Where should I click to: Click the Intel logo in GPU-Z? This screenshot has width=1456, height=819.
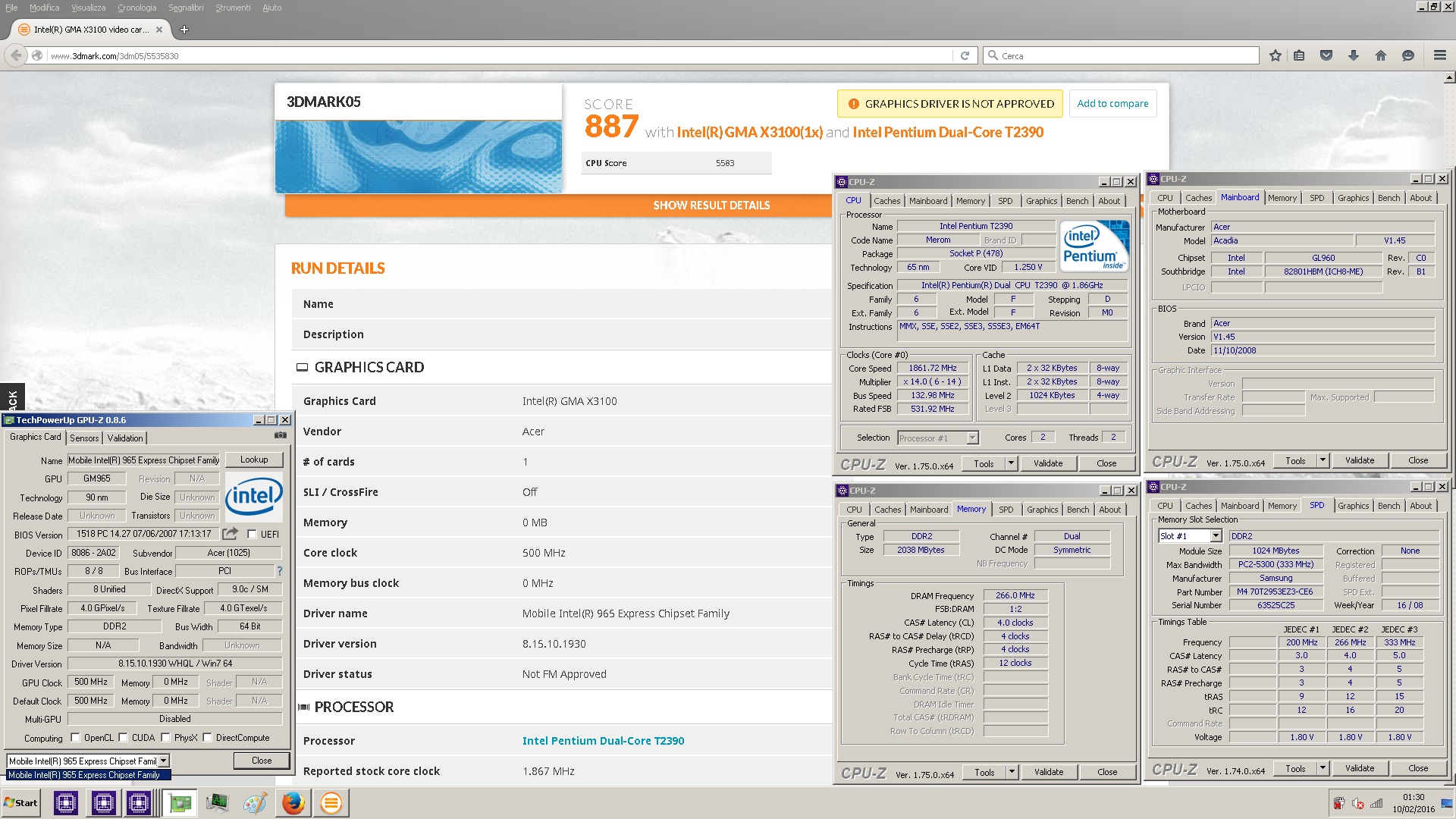click(254, 496)
